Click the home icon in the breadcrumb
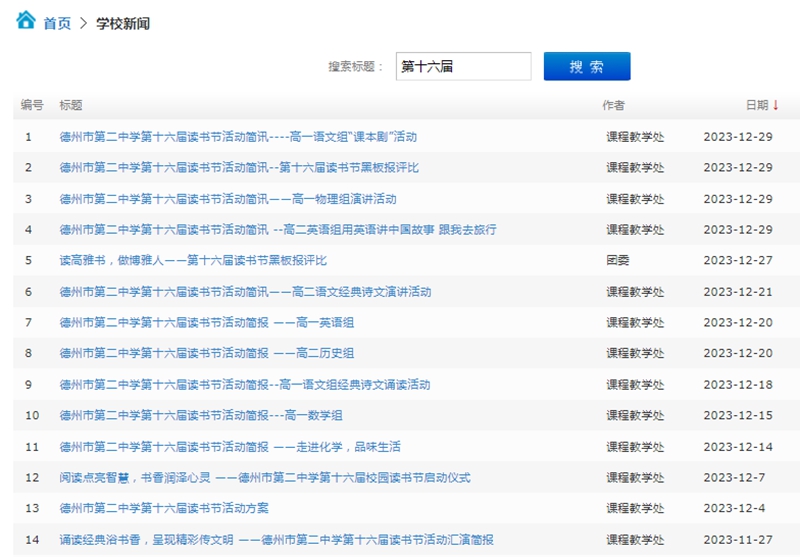This screenshot has height=557, width=800. click(26, 20)
